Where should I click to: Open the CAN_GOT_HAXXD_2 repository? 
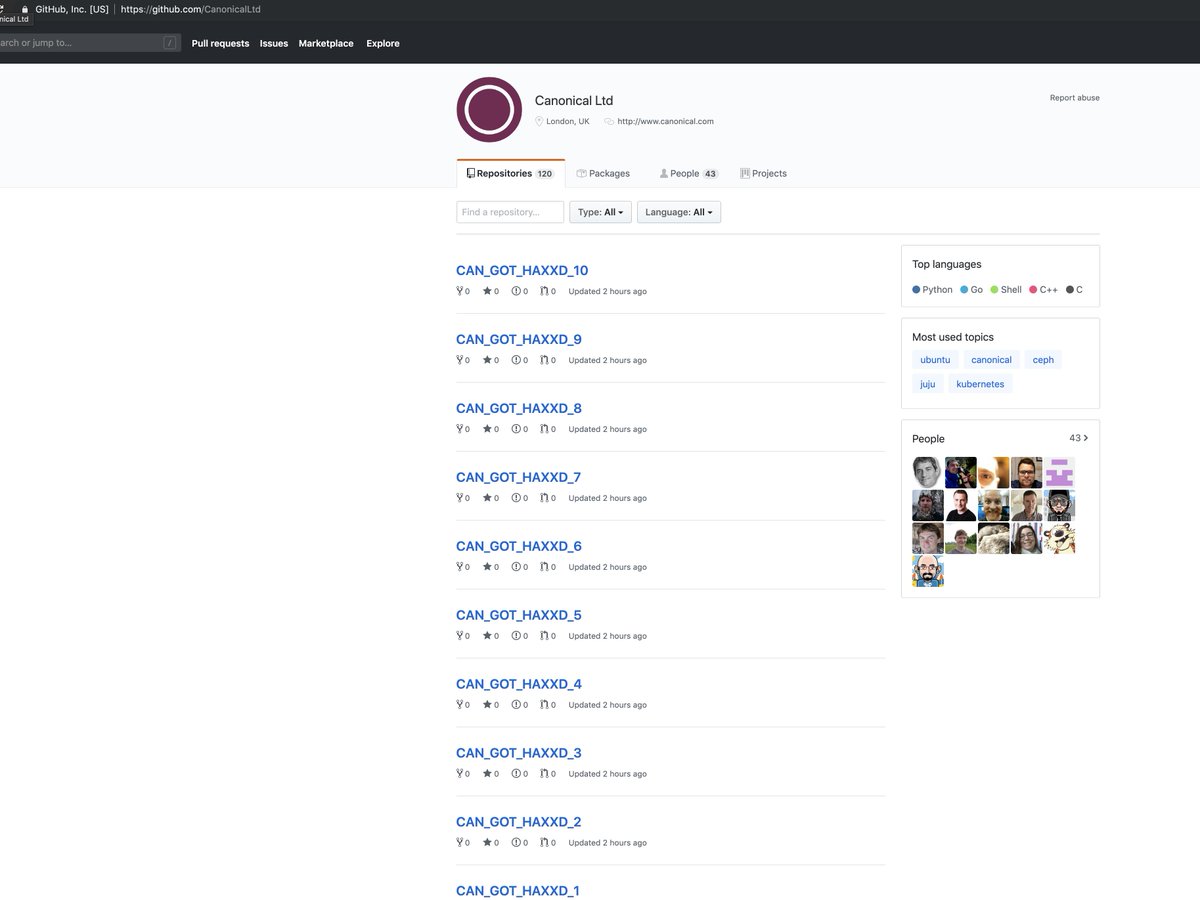(x=518, y=823)
